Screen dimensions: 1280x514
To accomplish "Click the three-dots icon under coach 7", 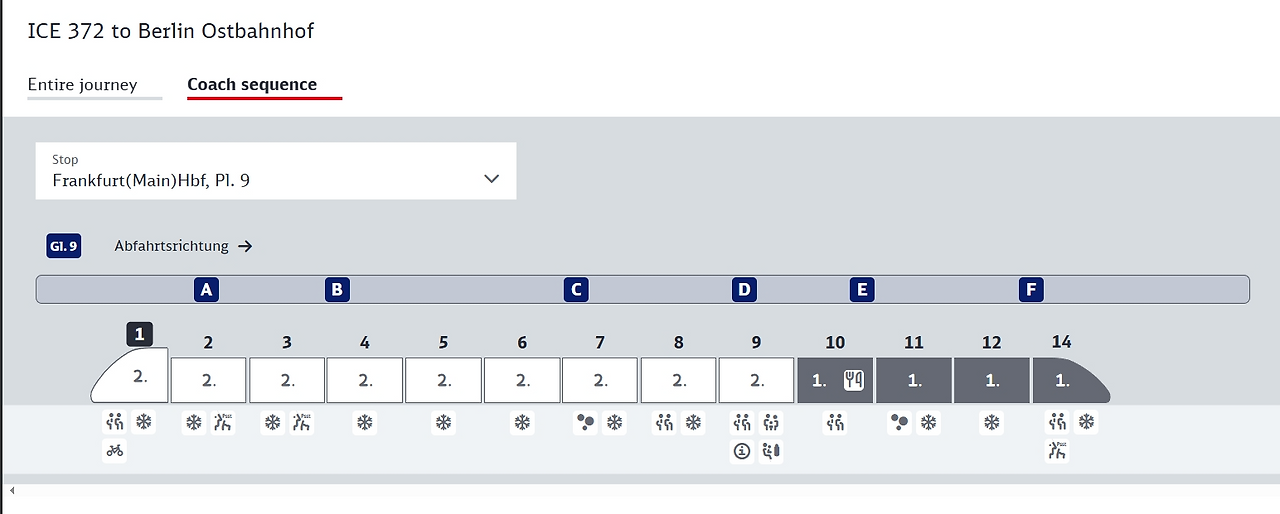I will tap(585, 423).
